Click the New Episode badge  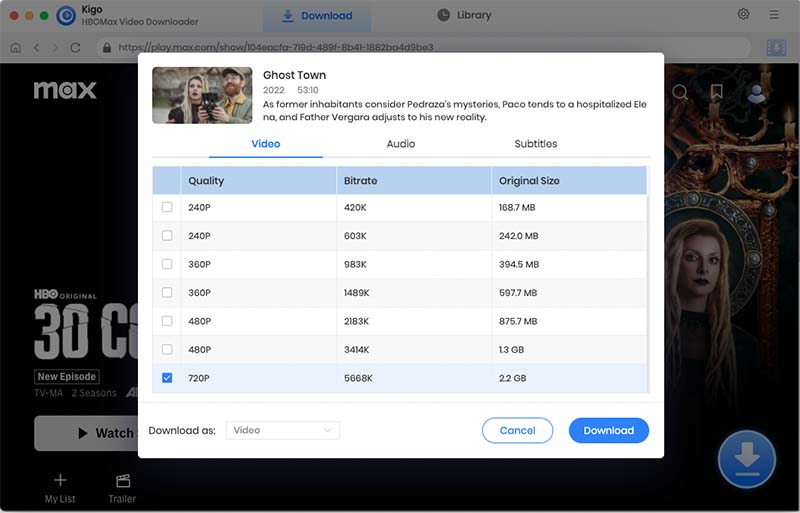click(67, 377)
